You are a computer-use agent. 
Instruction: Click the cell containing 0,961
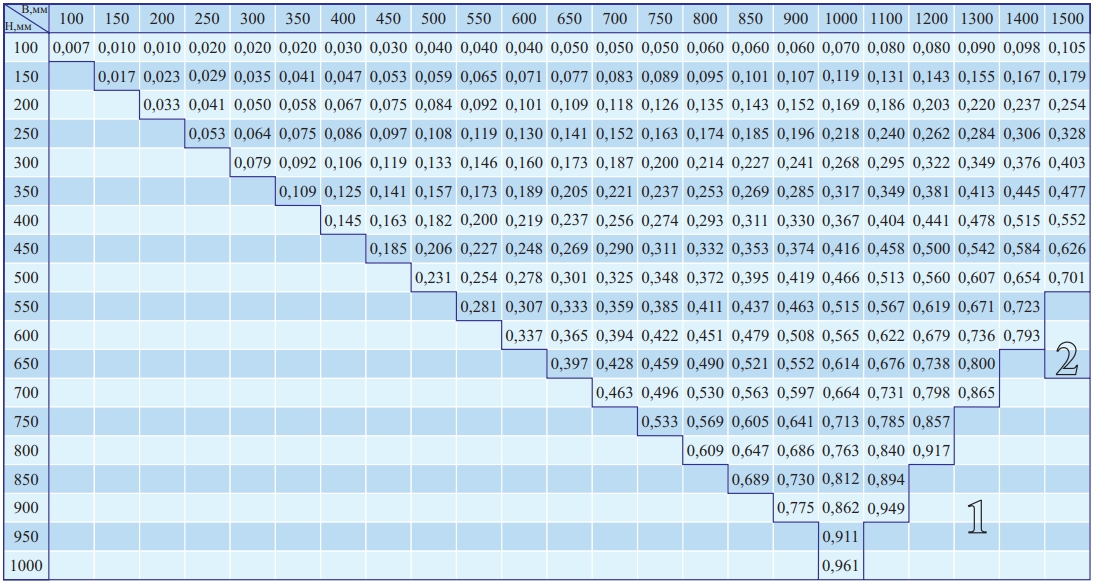(840, 566)
